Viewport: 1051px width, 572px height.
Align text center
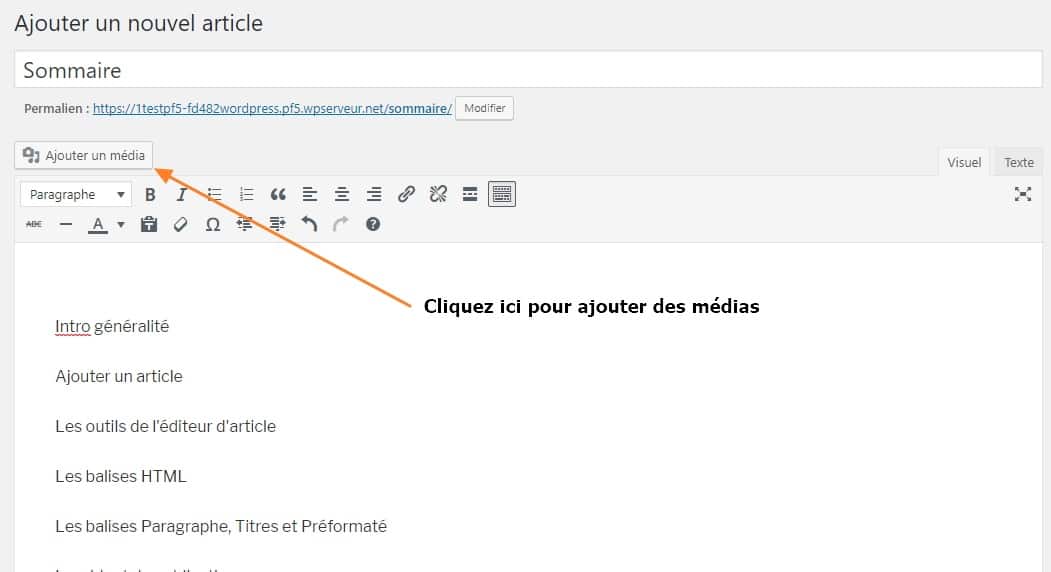pos(342,194)
